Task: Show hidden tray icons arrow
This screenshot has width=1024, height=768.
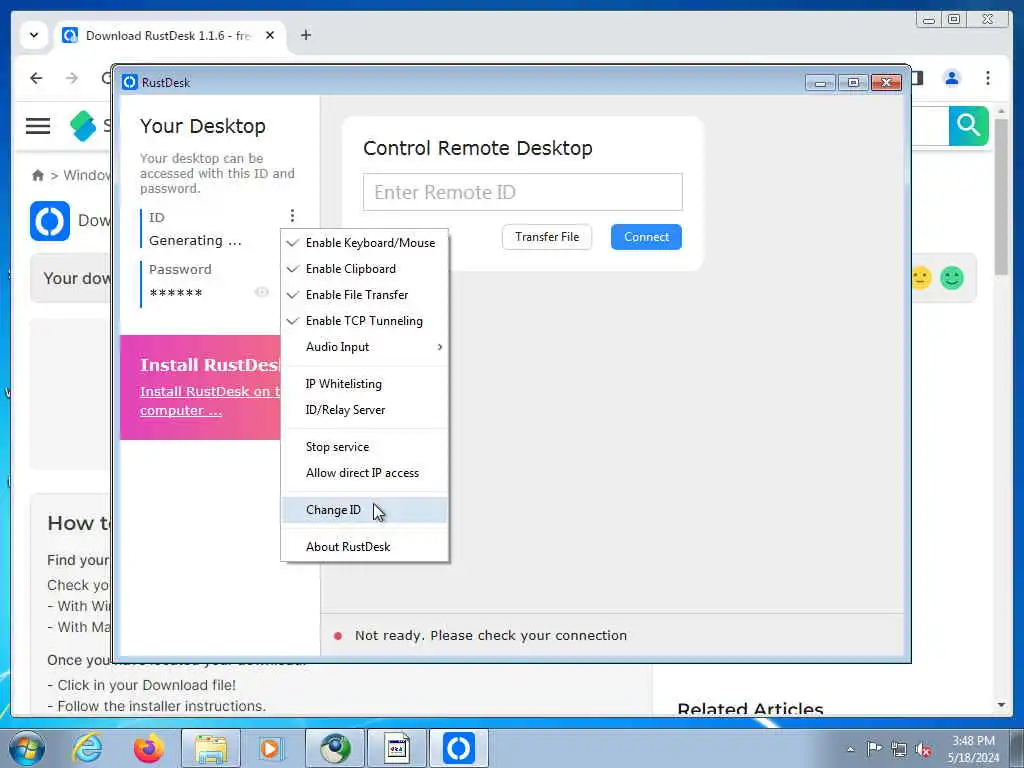Action: pos(850,749)
